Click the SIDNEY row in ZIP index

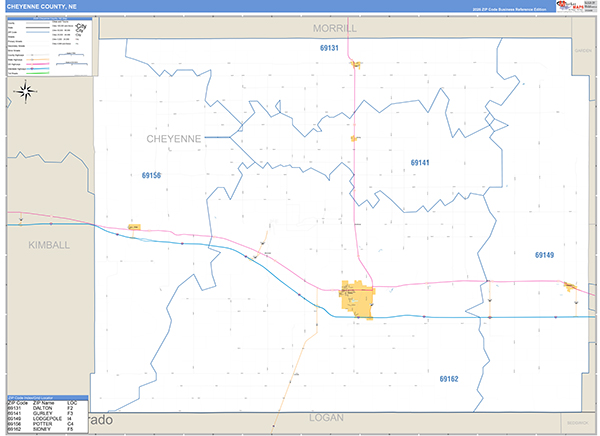(47, 429)
